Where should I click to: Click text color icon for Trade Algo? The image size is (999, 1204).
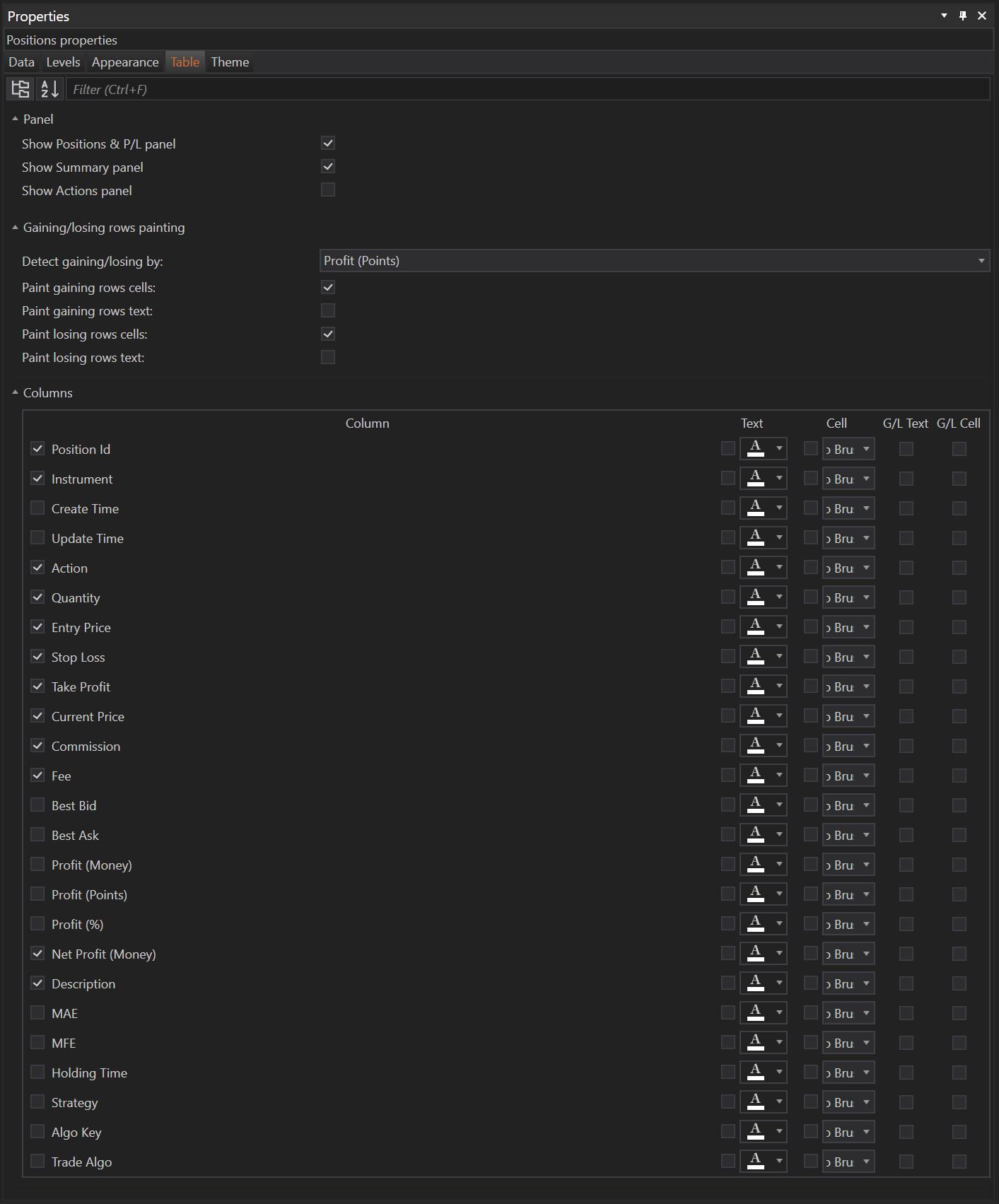point(756,1162)
